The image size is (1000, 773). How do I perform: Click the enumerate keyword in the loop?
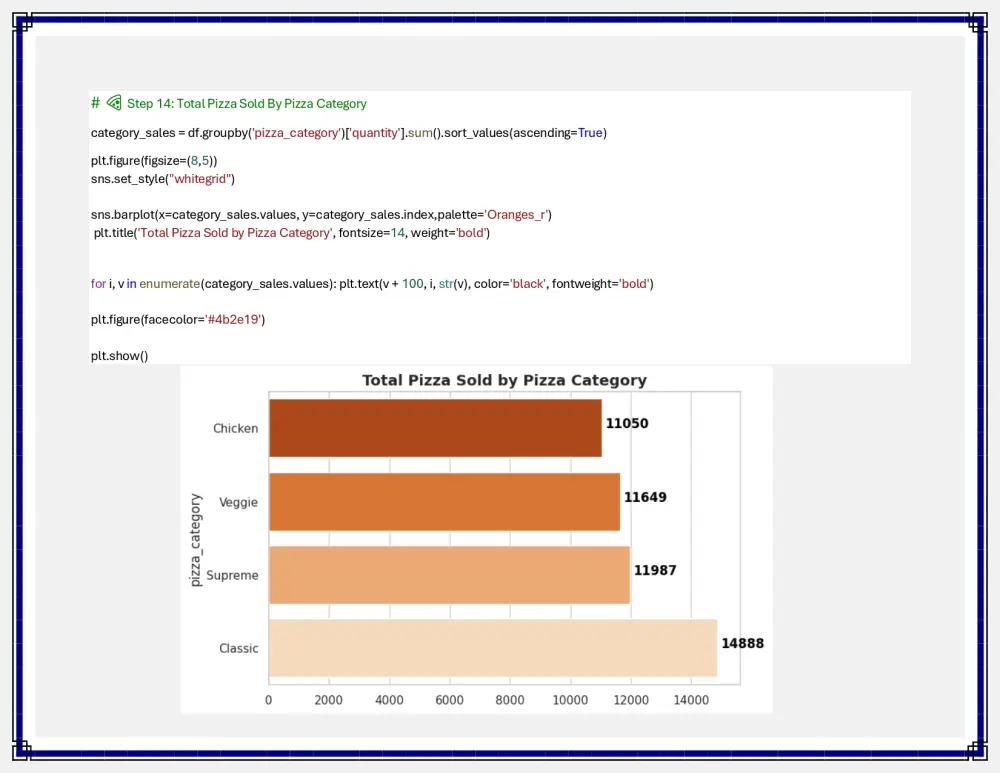171,283
